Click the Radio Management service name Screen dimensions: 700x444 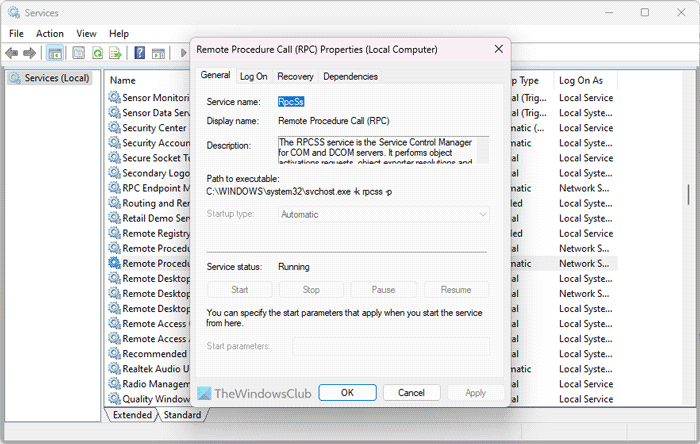[x=156, y=384]
